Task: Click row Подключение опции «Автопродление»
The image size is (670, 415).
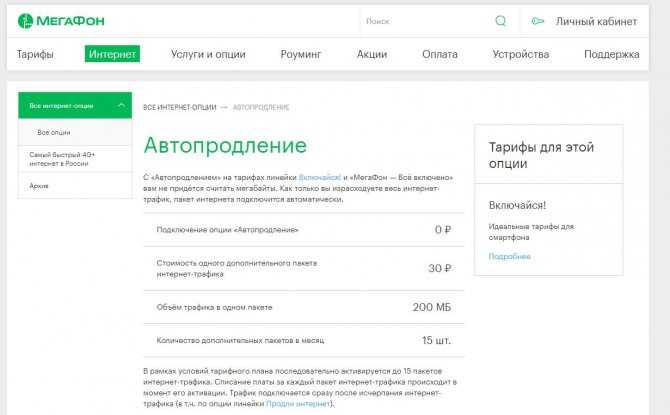Action: tap(303, 230)
